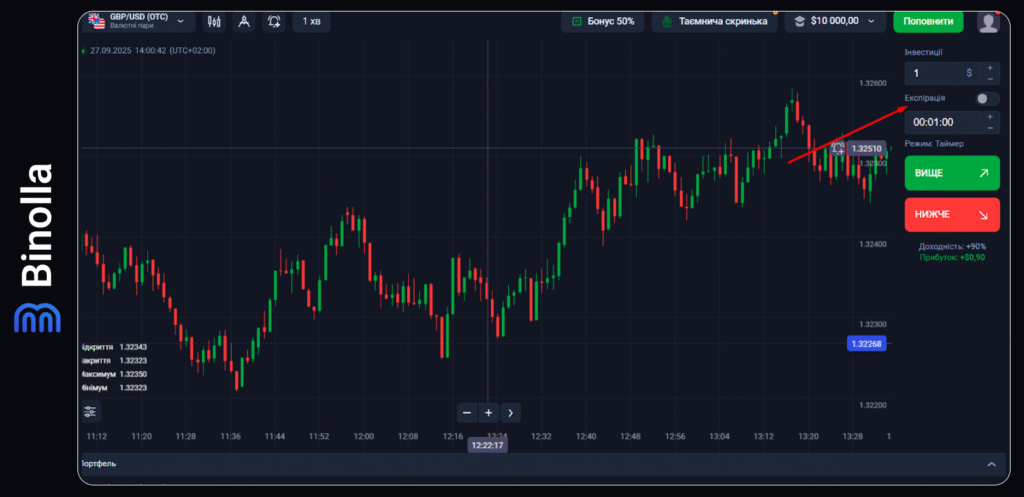Screen dimensions: 1024x497
Task: Open the user profile avatar
Action: [988, 22]
